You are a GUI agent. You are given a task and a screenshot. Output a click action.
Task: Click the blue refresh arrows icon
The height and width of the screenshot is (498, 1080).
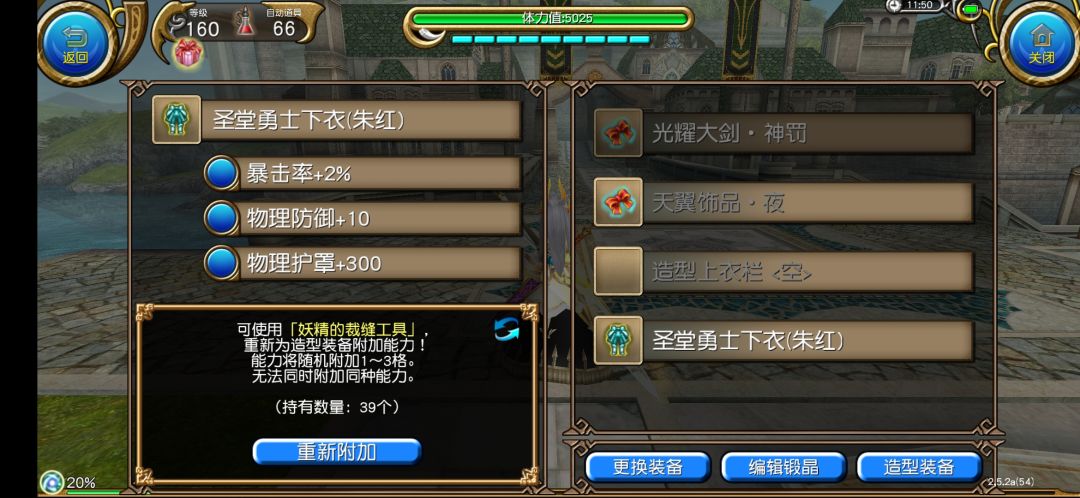(507, 329)
